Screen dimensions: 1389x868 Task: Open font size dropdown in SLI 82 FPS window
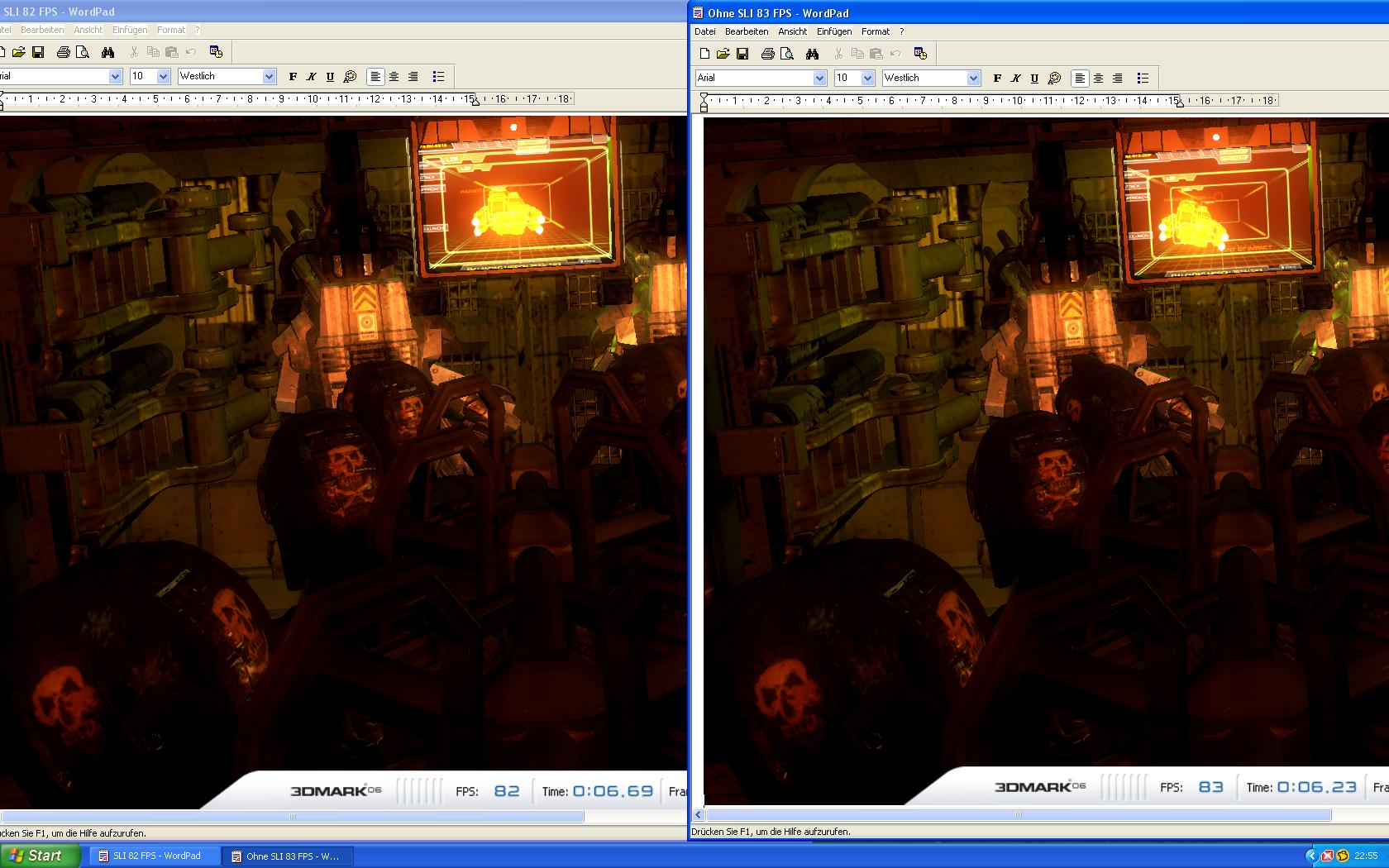coord(163,76)
